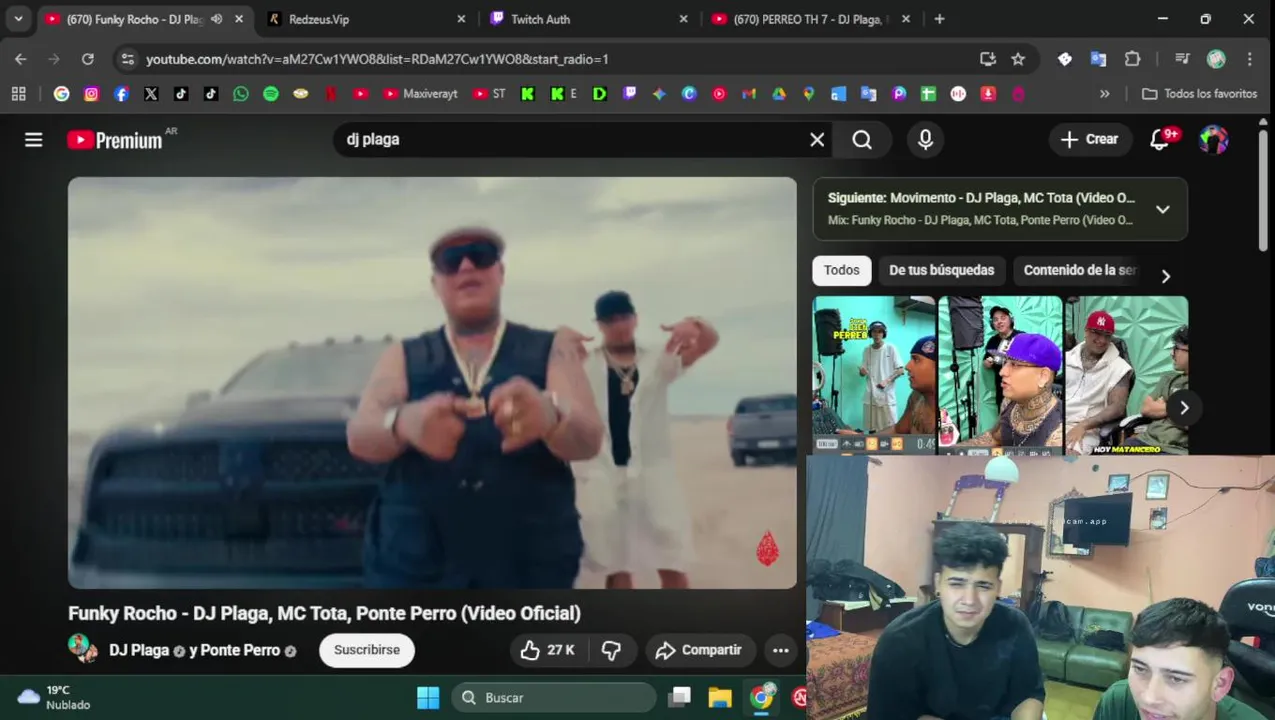
Task: Click the Compartir share button
Action: 699,650
